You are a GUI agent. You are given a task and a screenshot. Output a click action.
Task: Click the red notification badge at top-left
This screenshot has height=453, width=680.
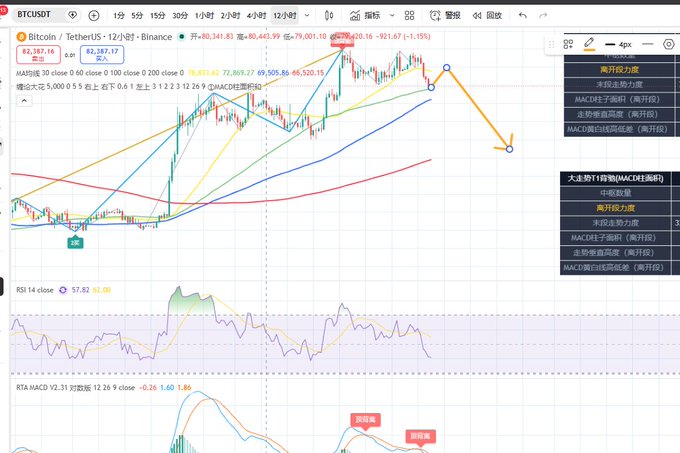click(3, 10)
